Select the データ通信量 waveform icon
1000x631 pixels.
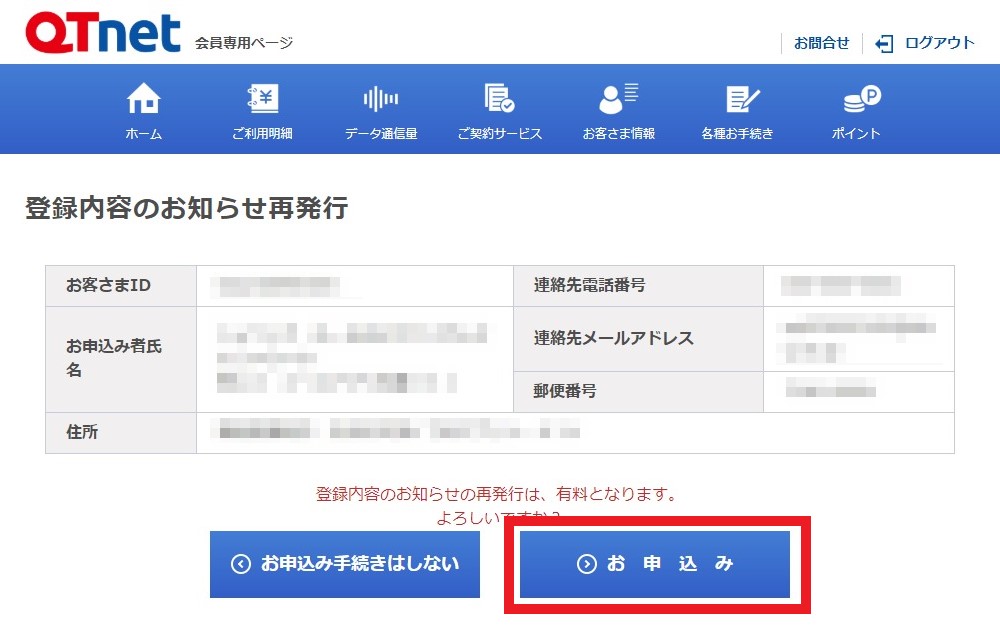(381, 99)
